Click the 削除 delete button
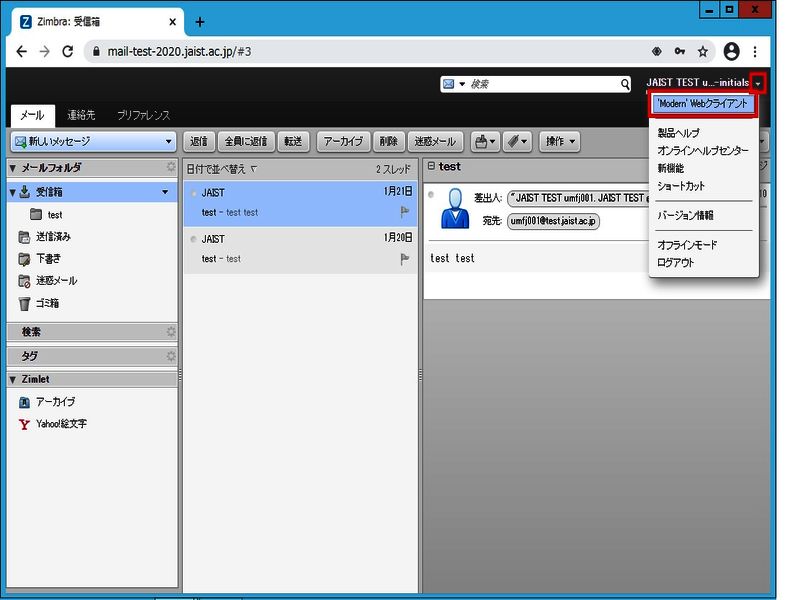 pos(389,142)
